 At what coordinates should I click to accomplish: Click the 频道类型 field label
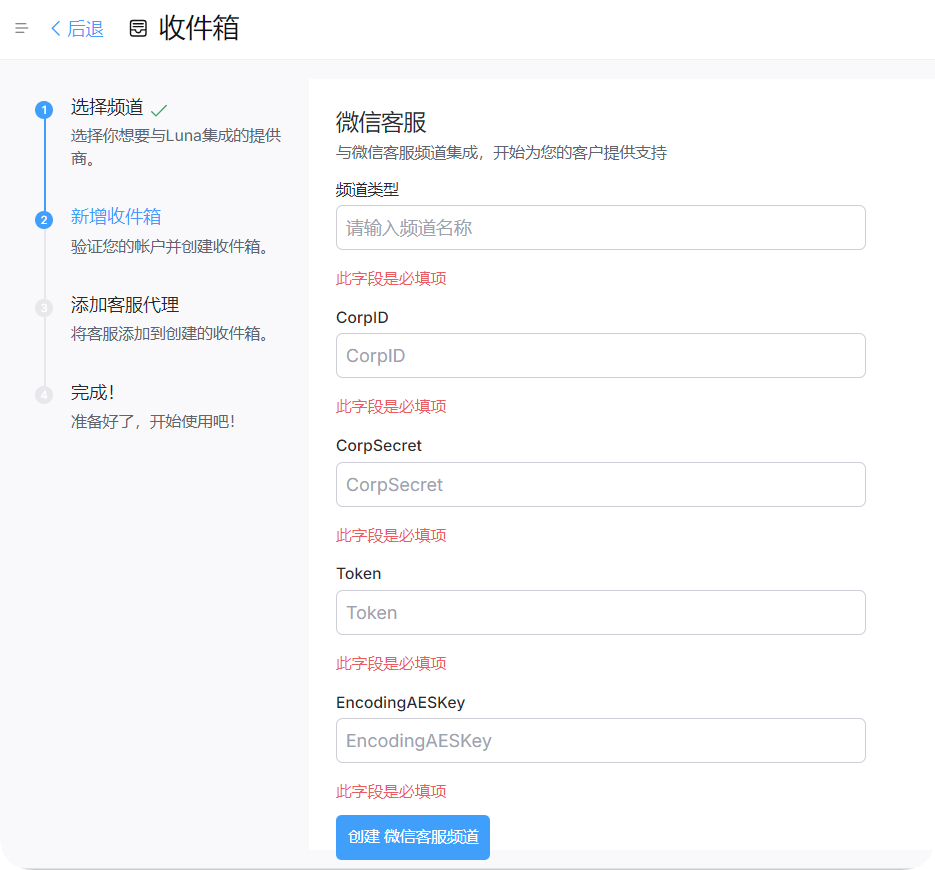[x=367, y=190]
